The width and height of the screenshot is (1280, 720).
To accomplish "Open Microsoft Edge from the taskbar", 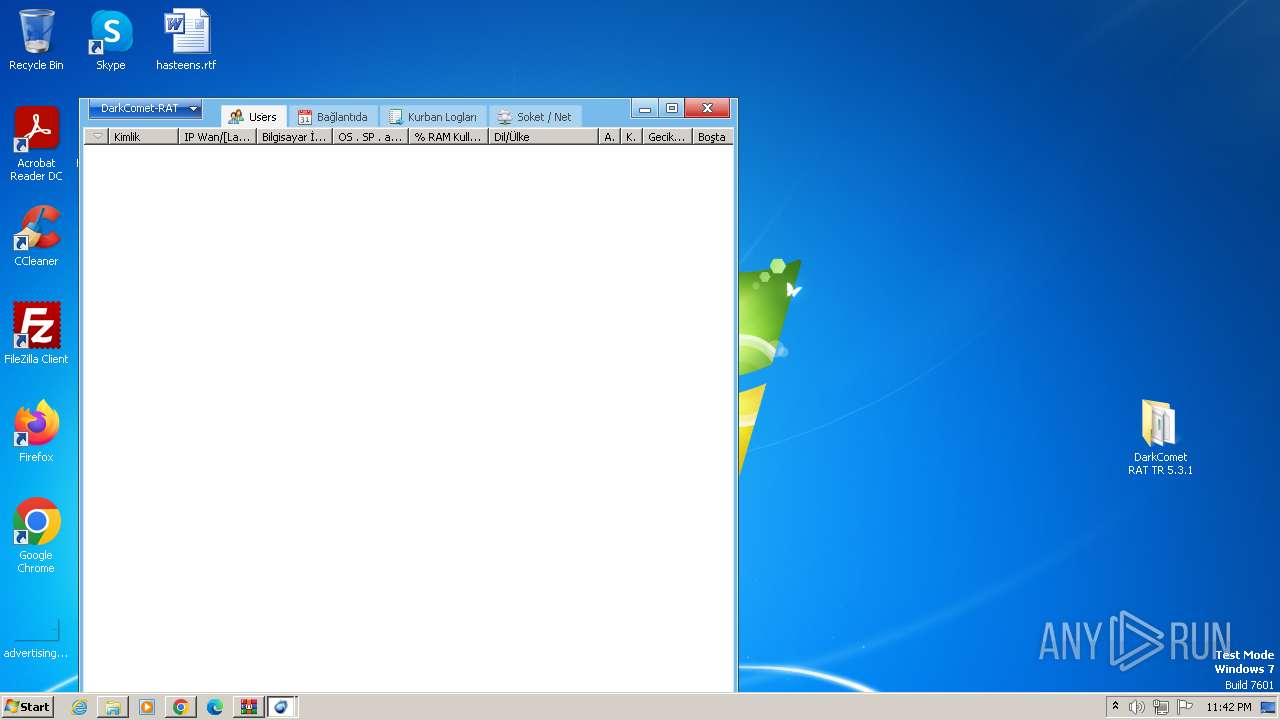I will pos(215,707).
